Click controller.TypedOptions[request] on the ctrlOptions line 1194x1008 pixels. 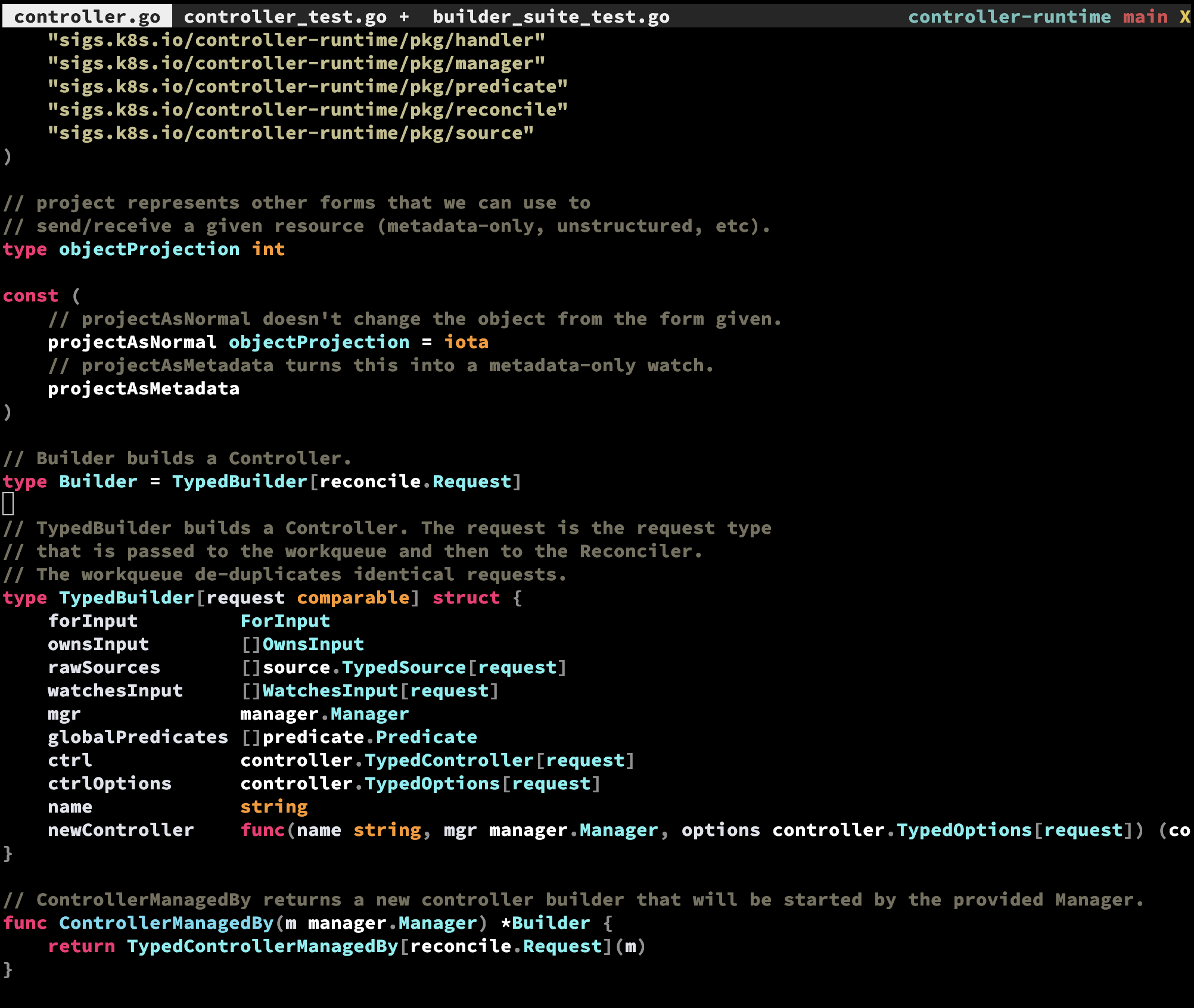click(x=421, y=783)
